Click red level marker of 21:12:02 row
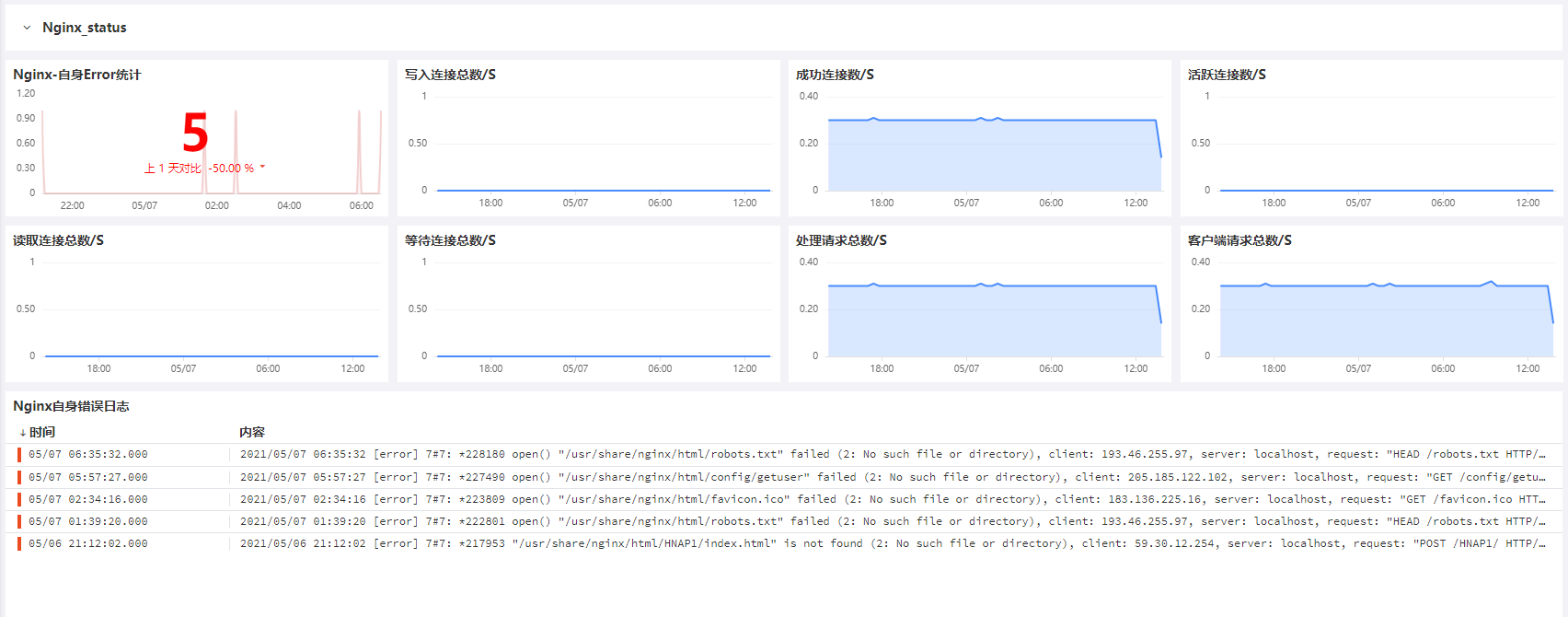This screenshot has width=1568, height=617. click(x=18, y=543)
